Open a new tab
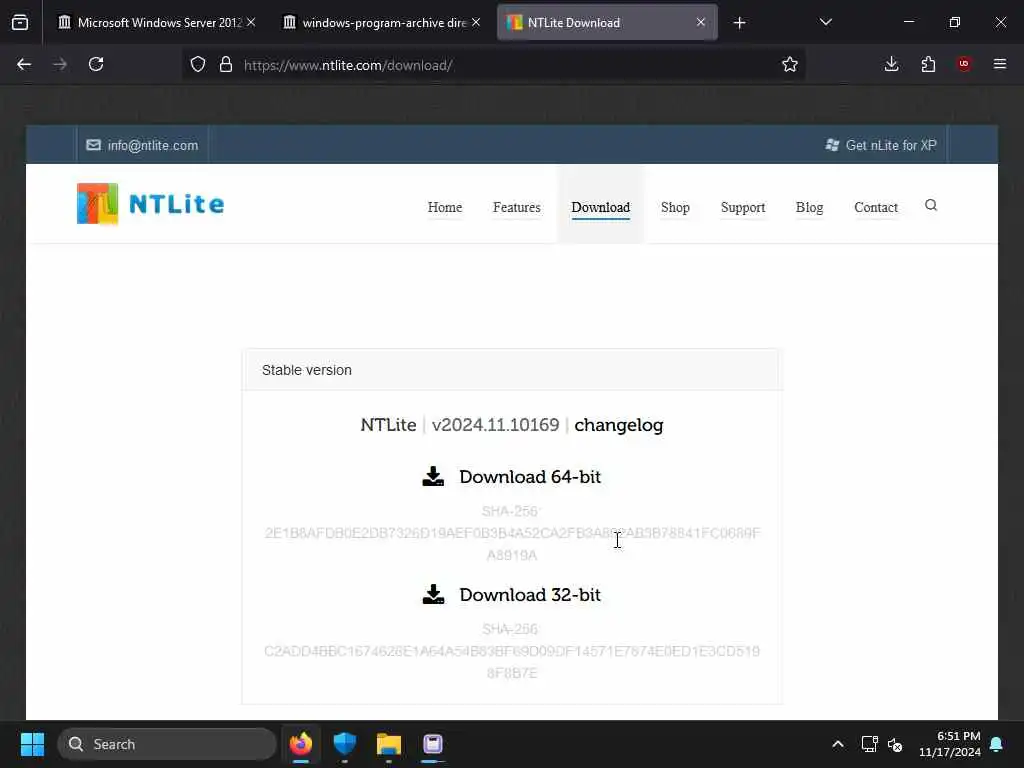1024x768 pixels. coord(739,23)
